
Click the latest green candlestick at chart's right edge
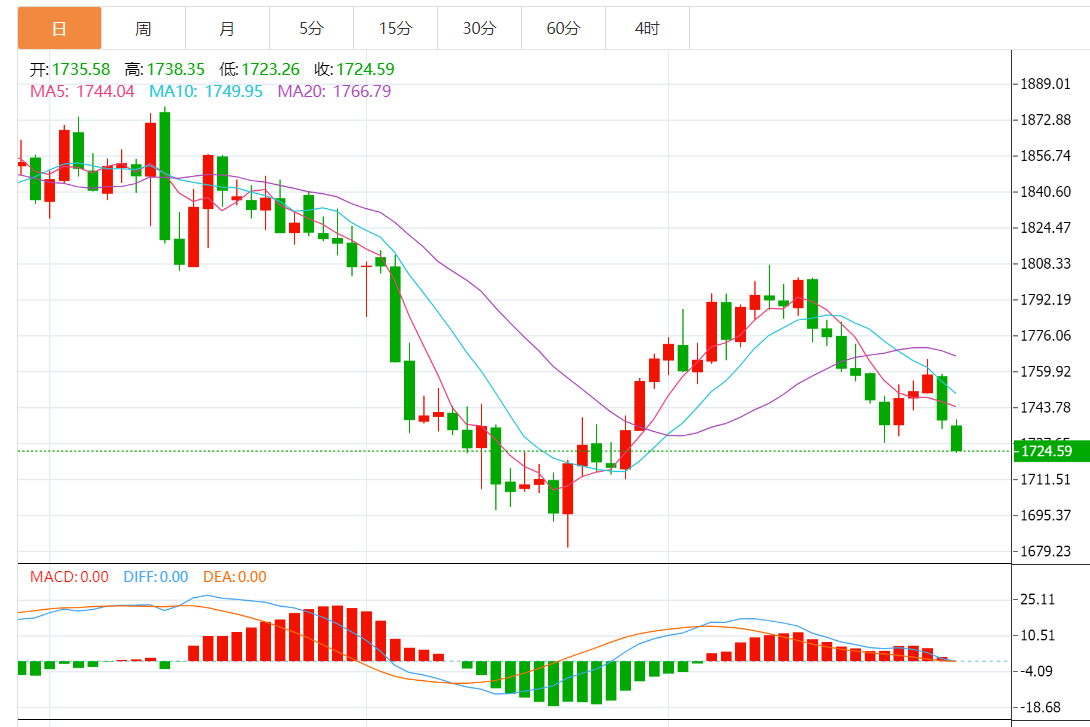957,438
